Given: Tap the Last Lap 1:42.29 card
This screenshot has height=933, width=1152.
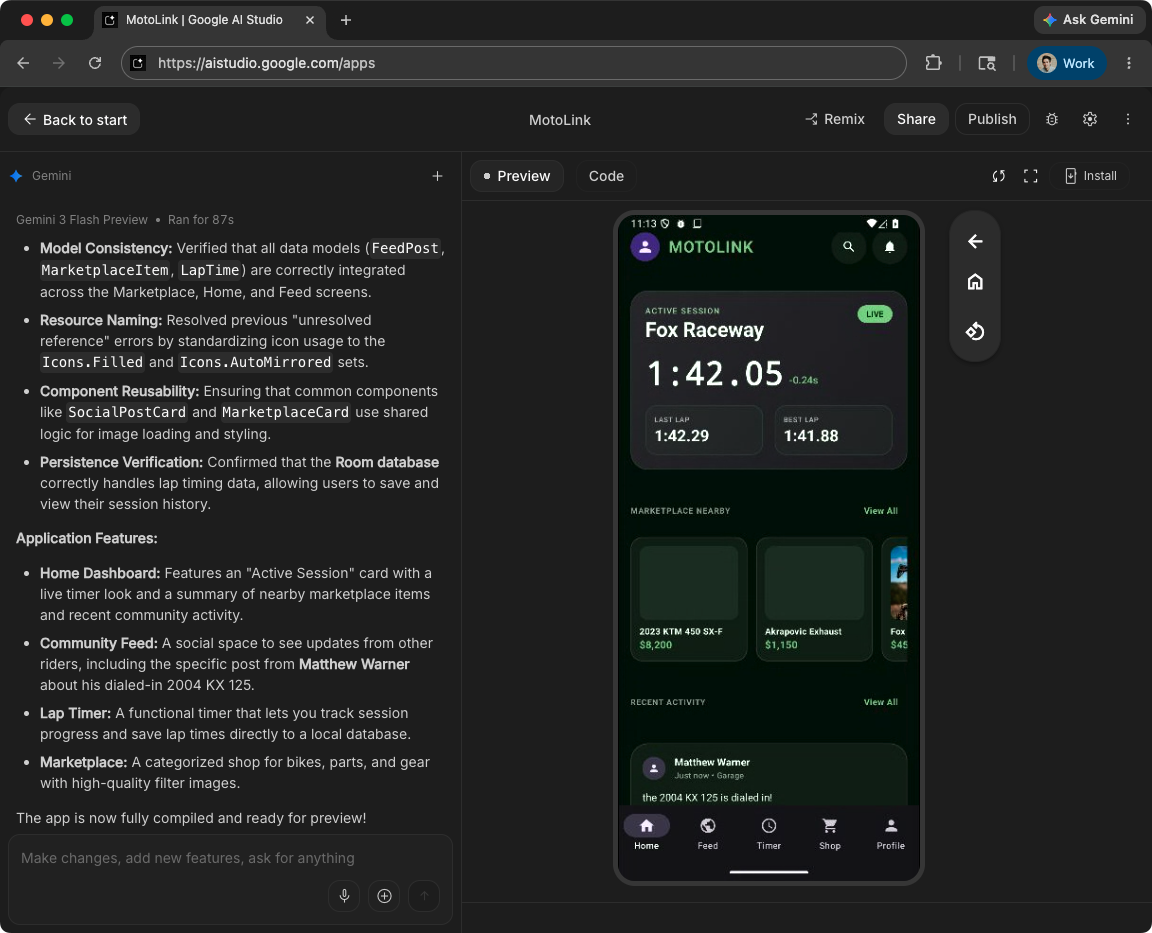Looking at the screenshot, I should [704, 430].
